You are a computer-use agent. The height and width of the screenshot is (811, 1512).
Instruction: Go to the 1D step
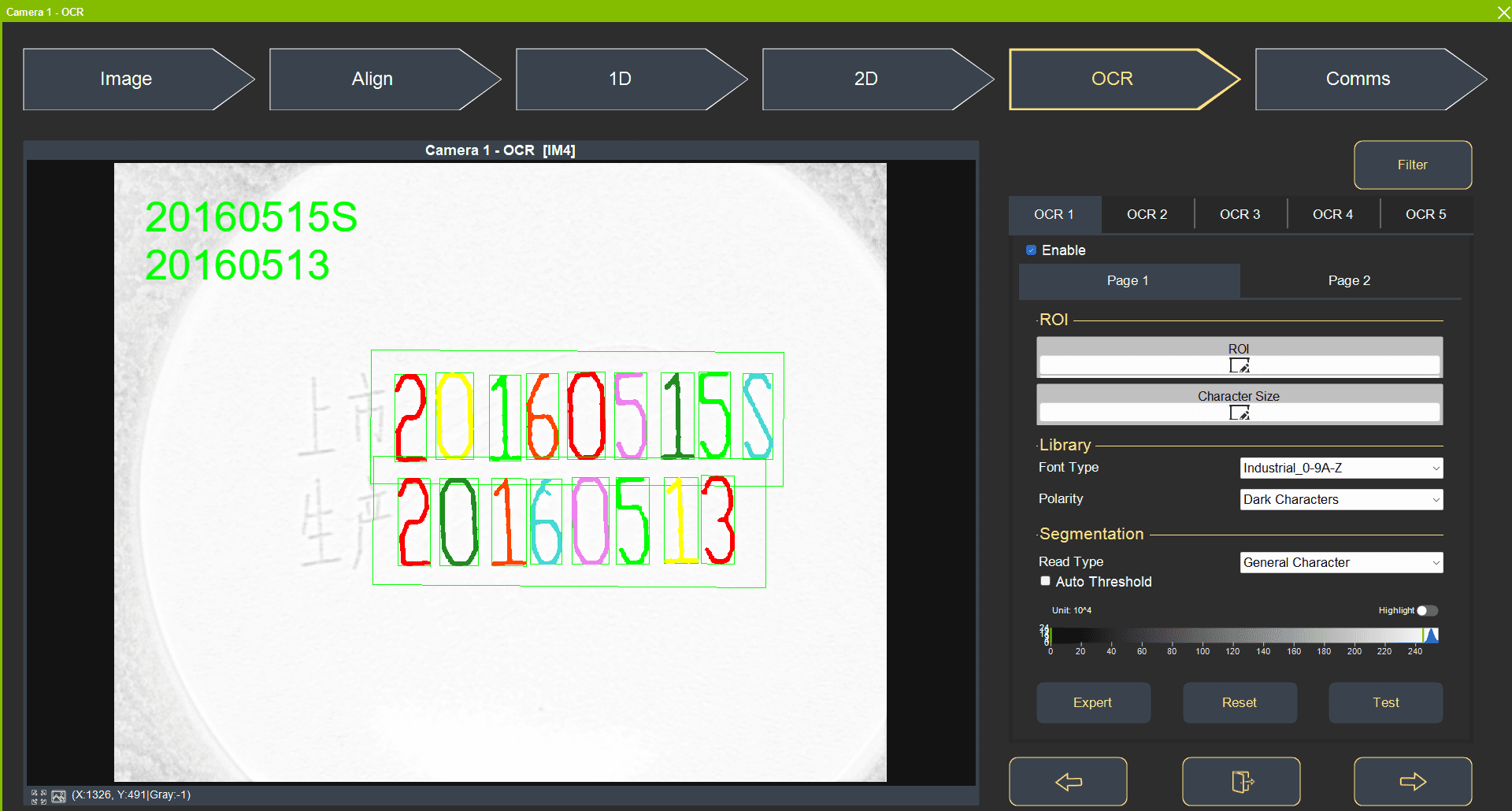(x=632, y=79)
